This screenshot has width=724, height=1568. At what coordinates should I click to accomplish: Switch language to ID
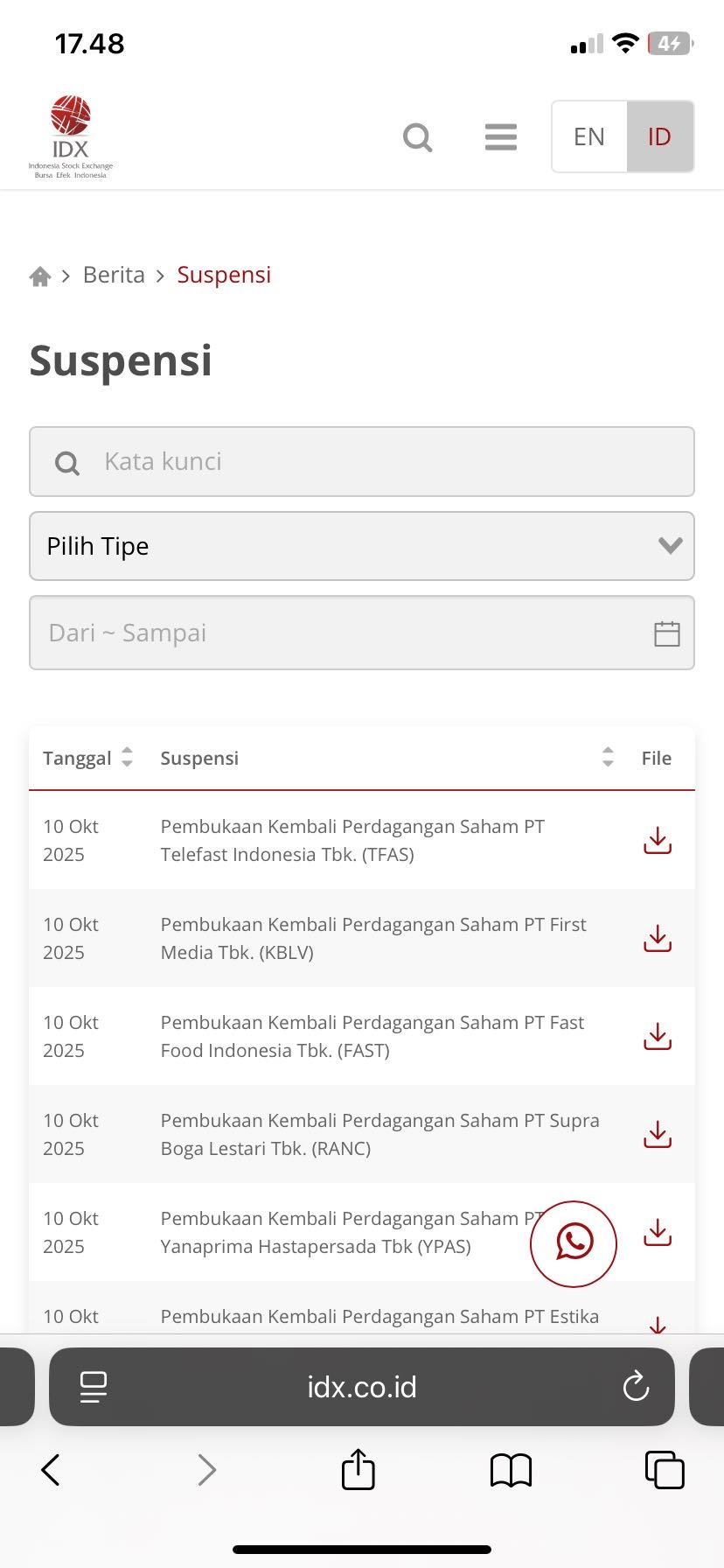659,136
